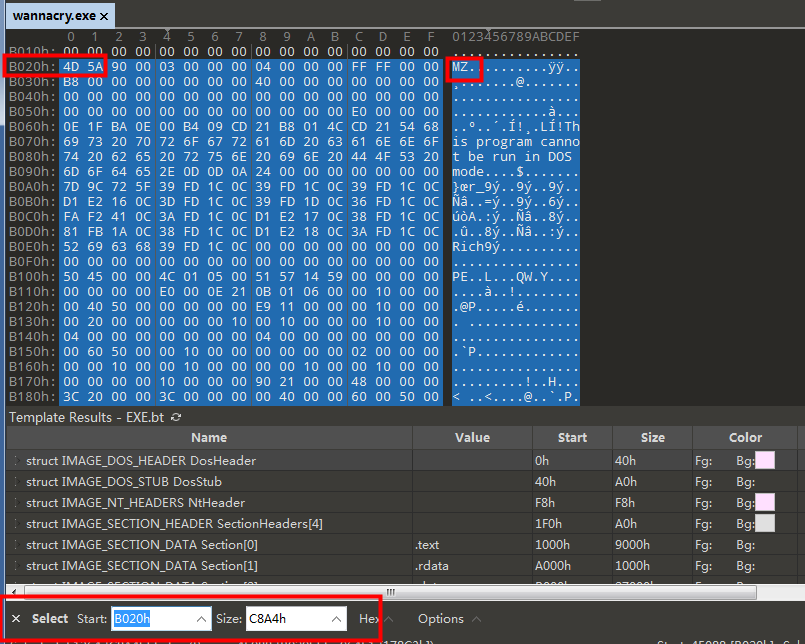805x644 pixels.
Task: Expand struct IMAGE_NT_HEADERS NtHeader row
Action: [x=17, y=503]
